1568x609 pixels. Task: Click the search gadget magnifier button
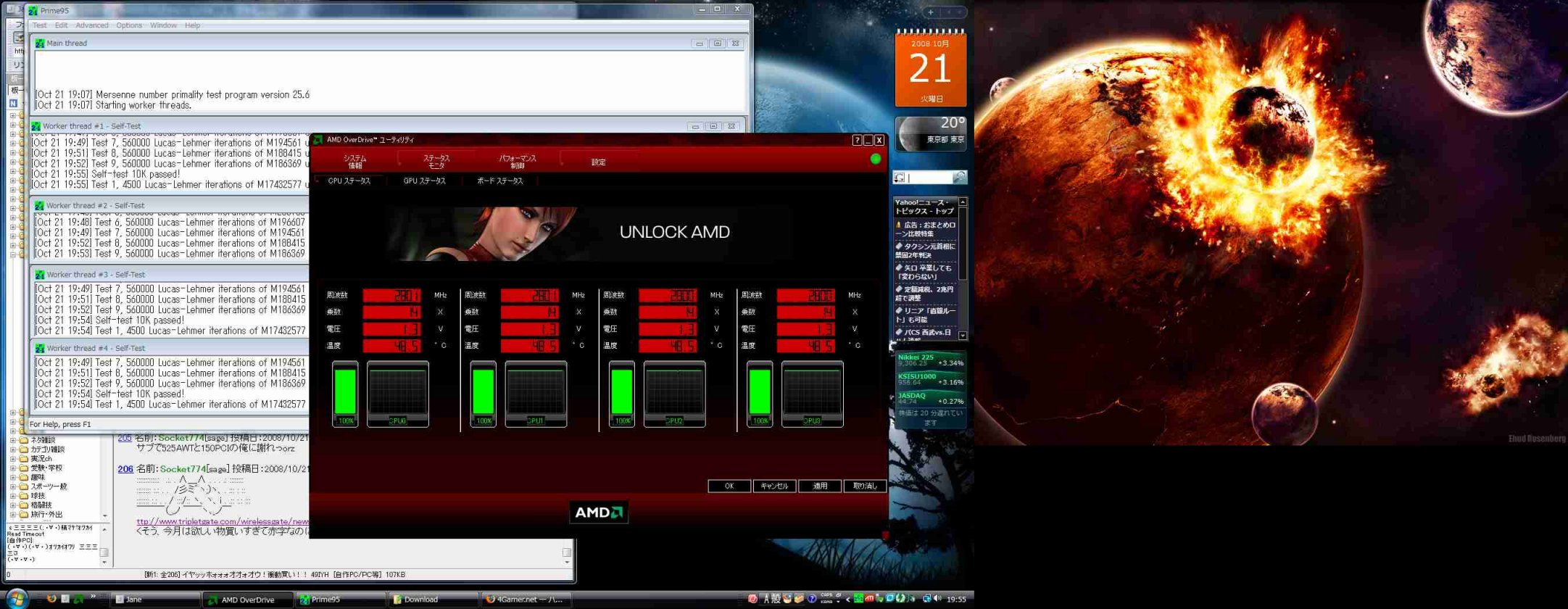coord(959,178)
